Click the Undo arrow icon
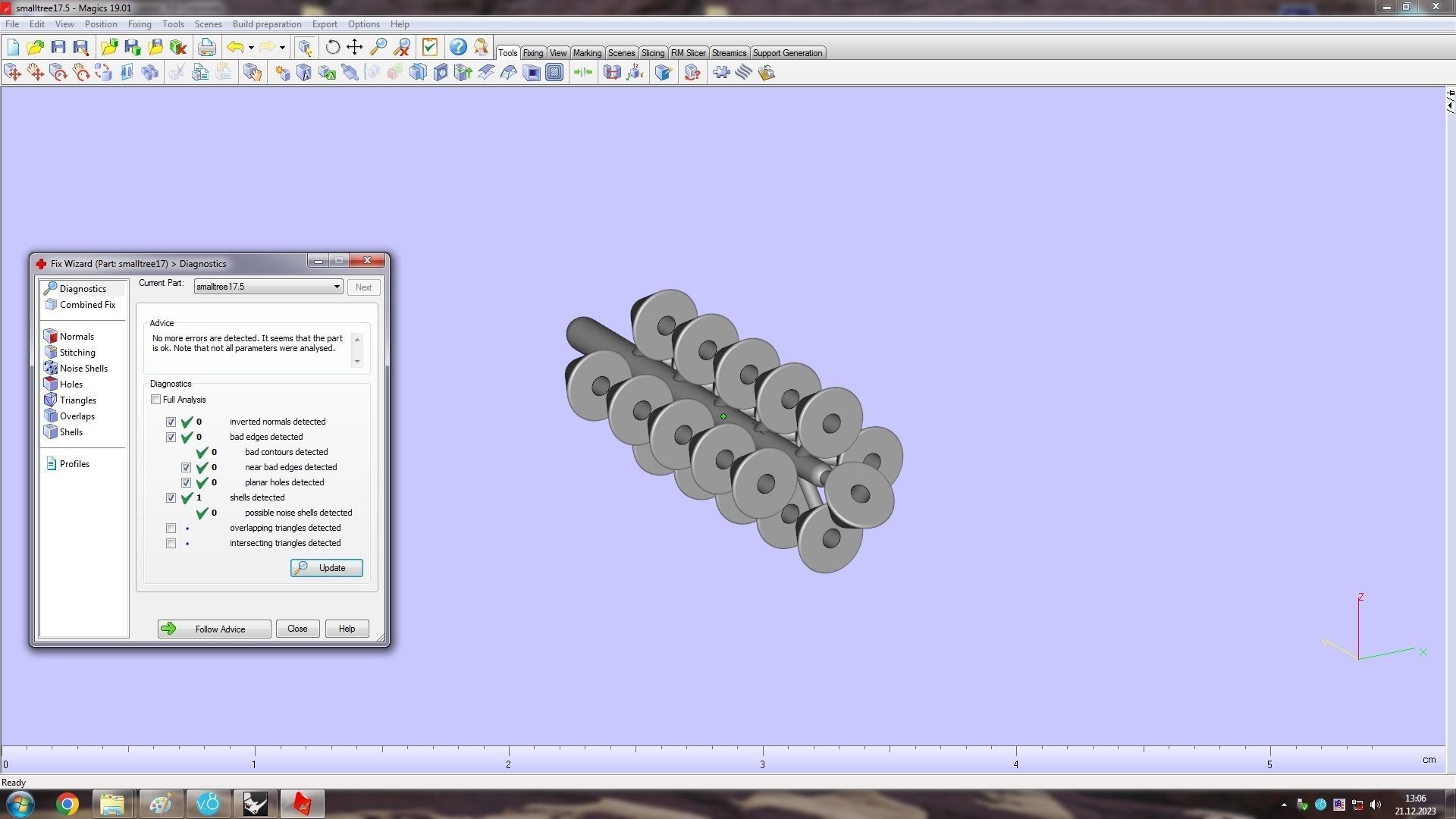 (235, 48)
